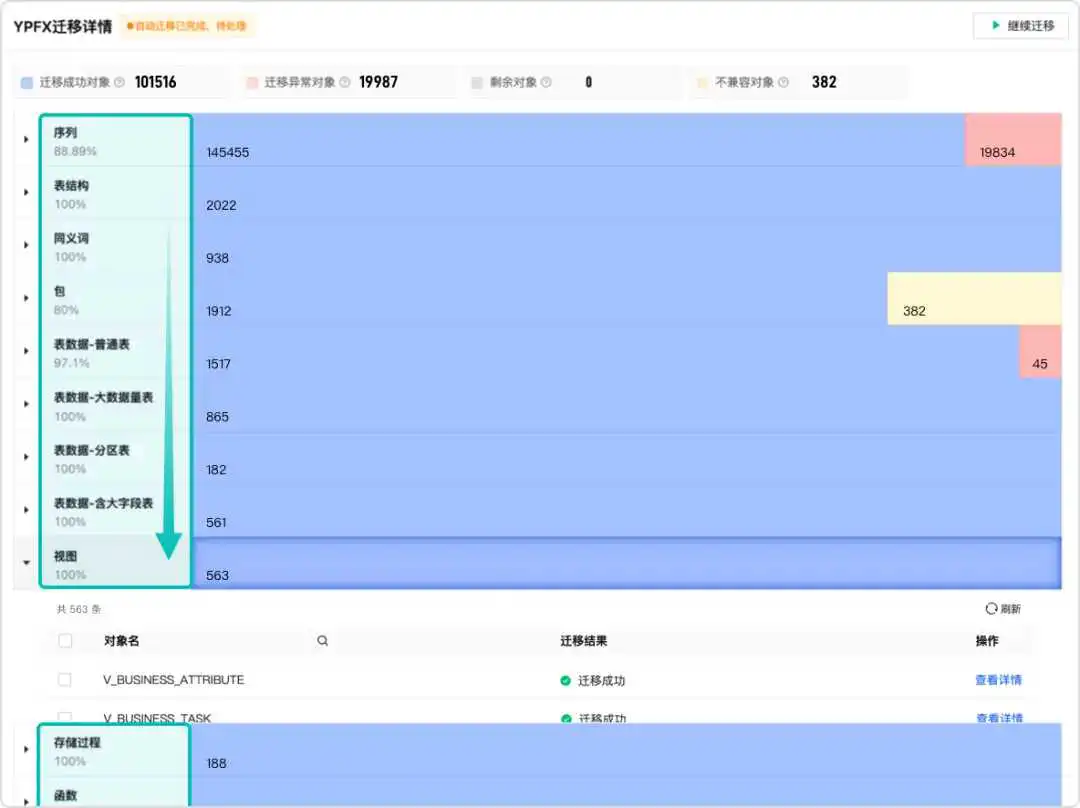Click the help icon next to 迁移异常对象
This screenshot has height=808, width=1080.
click(x=344, y=82)
